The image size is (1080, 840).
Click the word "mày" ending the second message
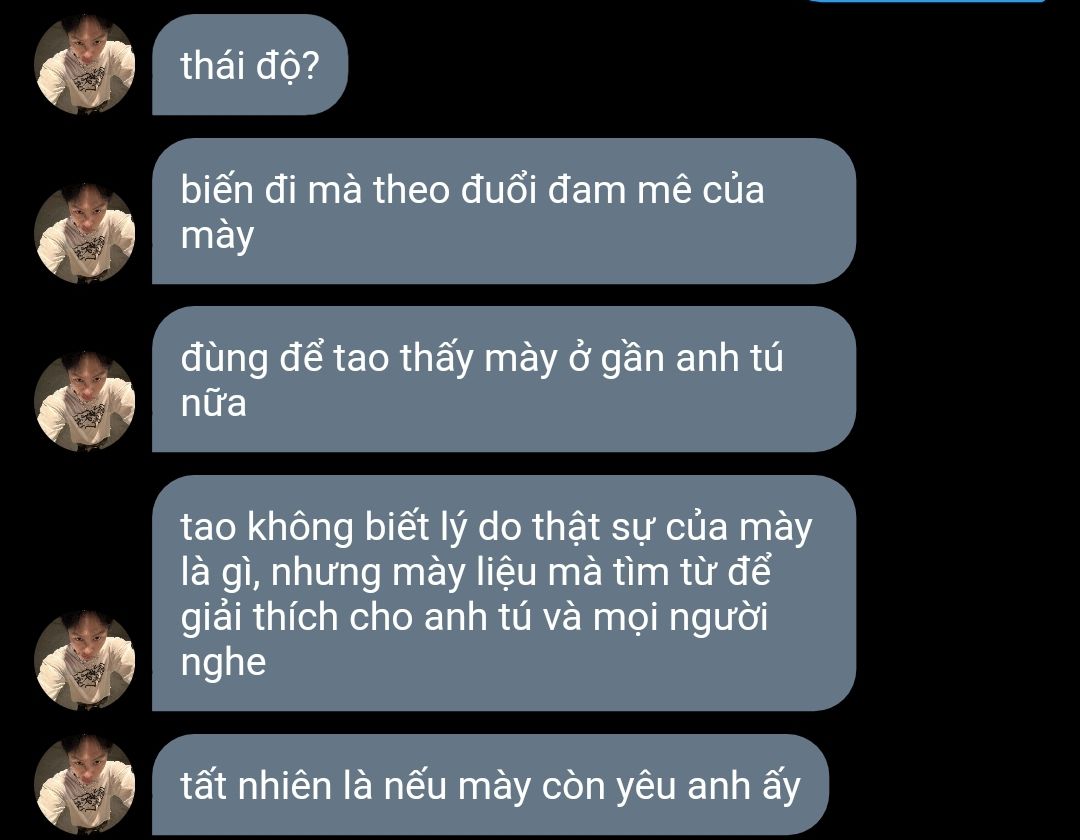(x=217, y=235)
